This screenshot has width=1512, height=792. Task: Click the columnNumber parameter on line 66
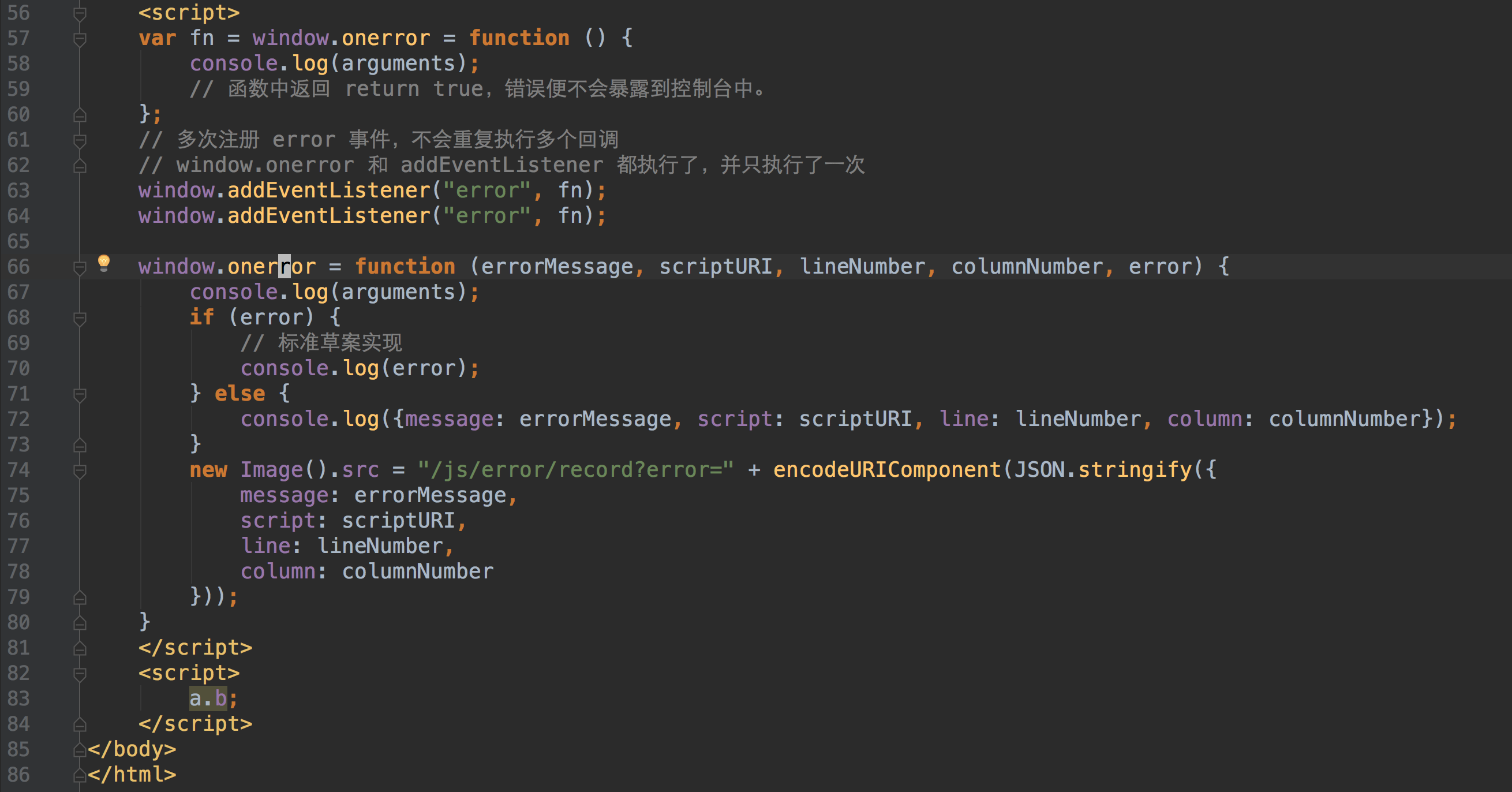coord(1027,267)
